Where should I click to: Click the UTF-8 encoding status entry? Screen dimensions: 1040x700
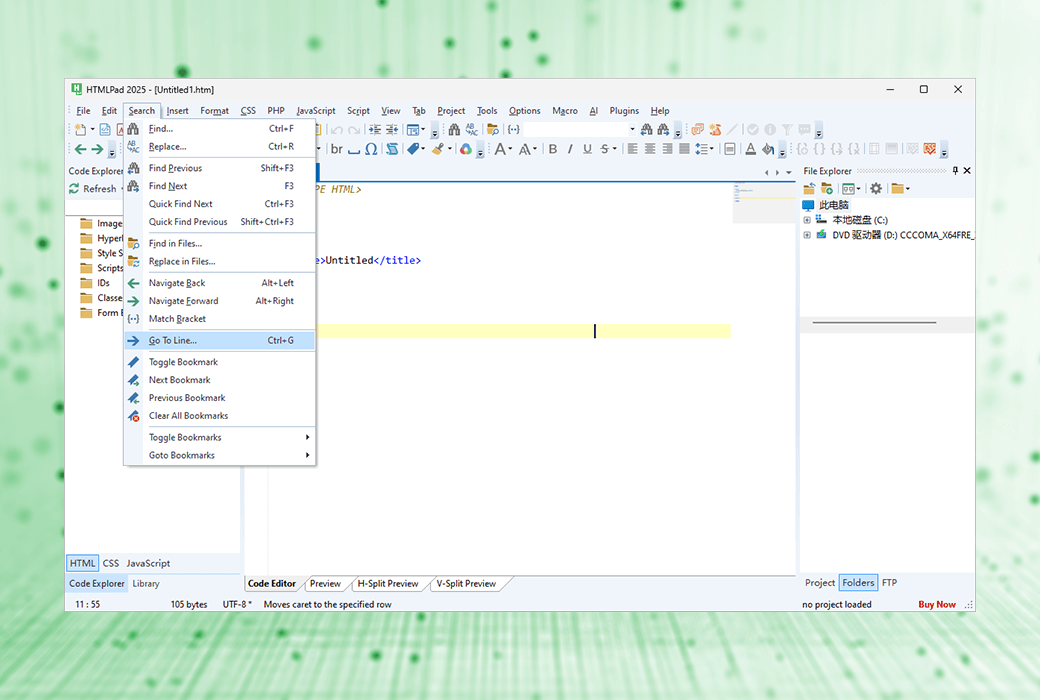point(237,604)
